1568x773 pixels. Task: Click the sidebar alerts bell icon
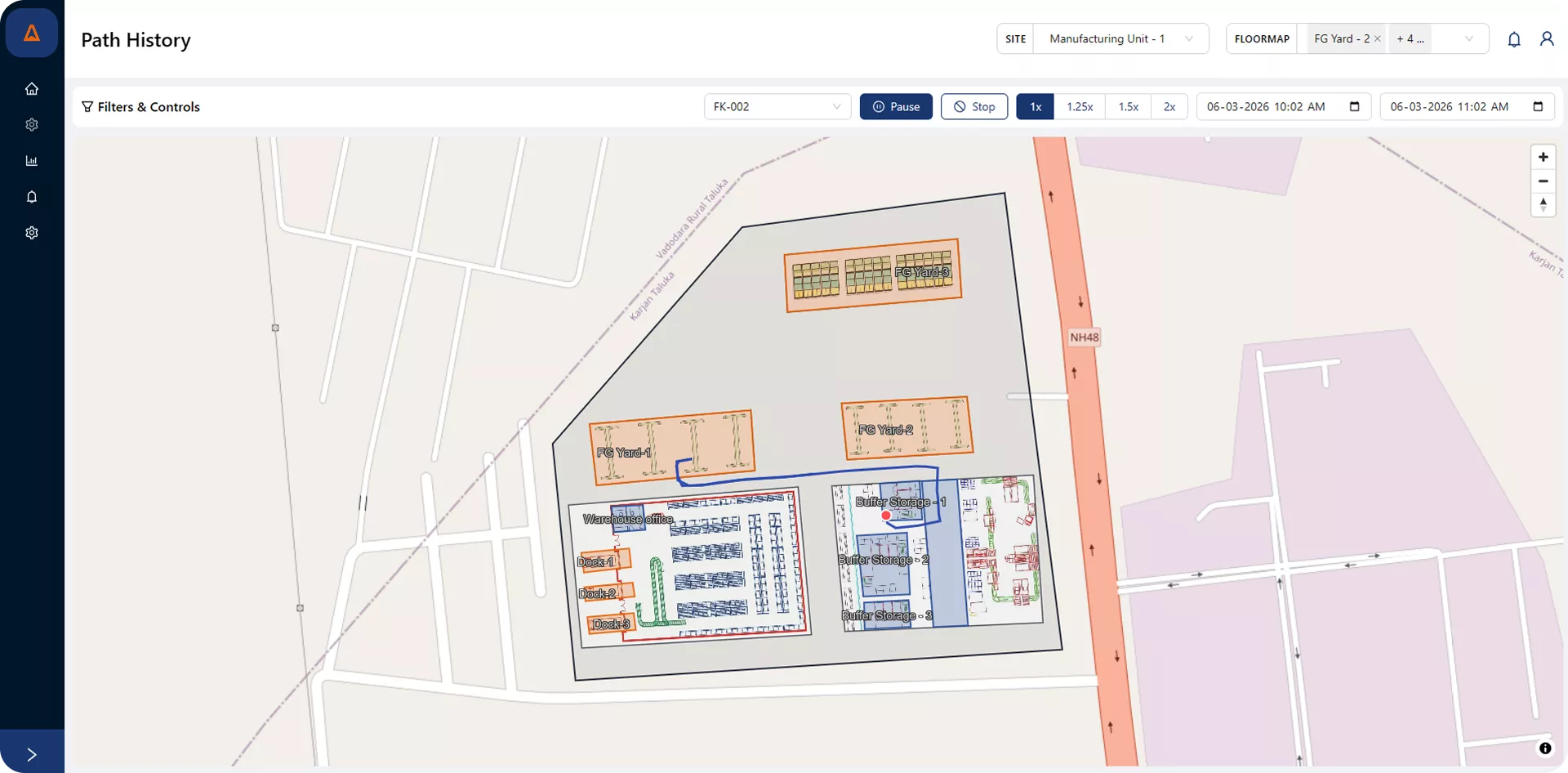tap(32, 197)
